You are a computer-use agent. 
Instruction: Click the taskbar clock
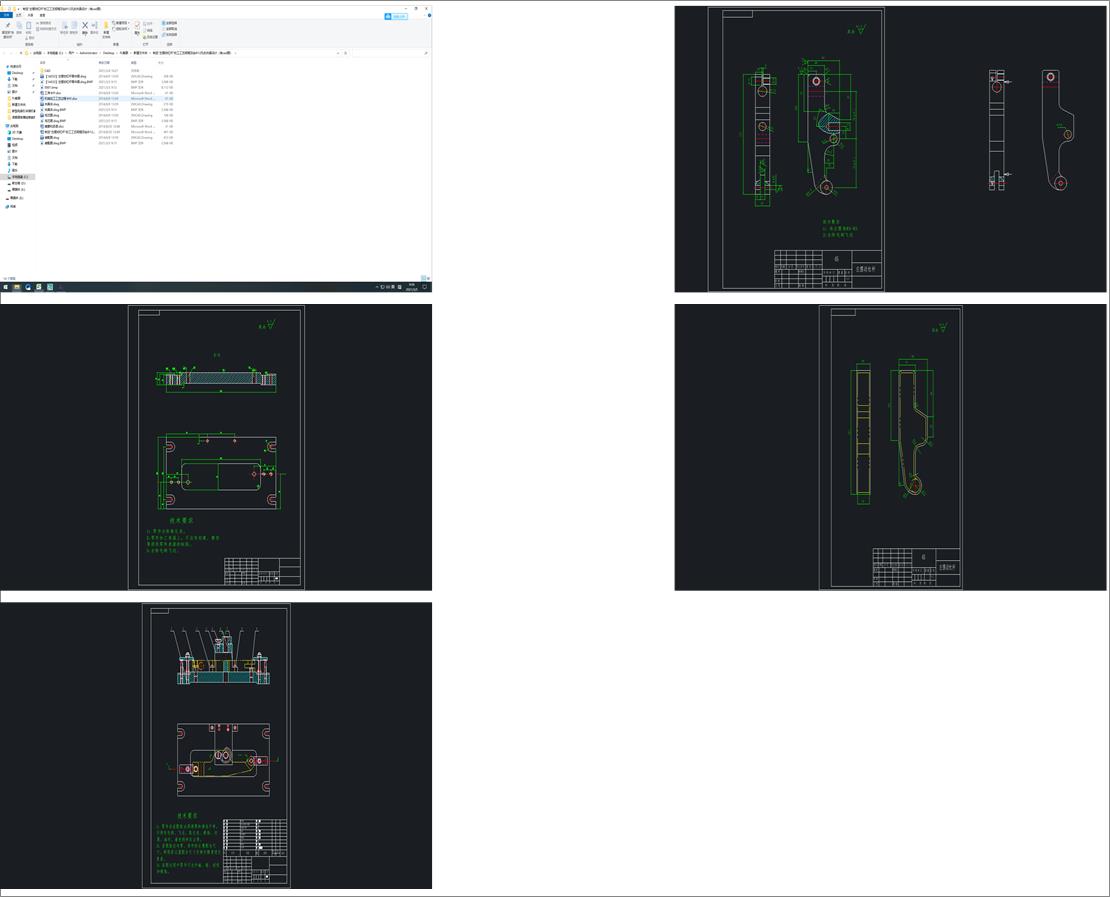point(412,287)
